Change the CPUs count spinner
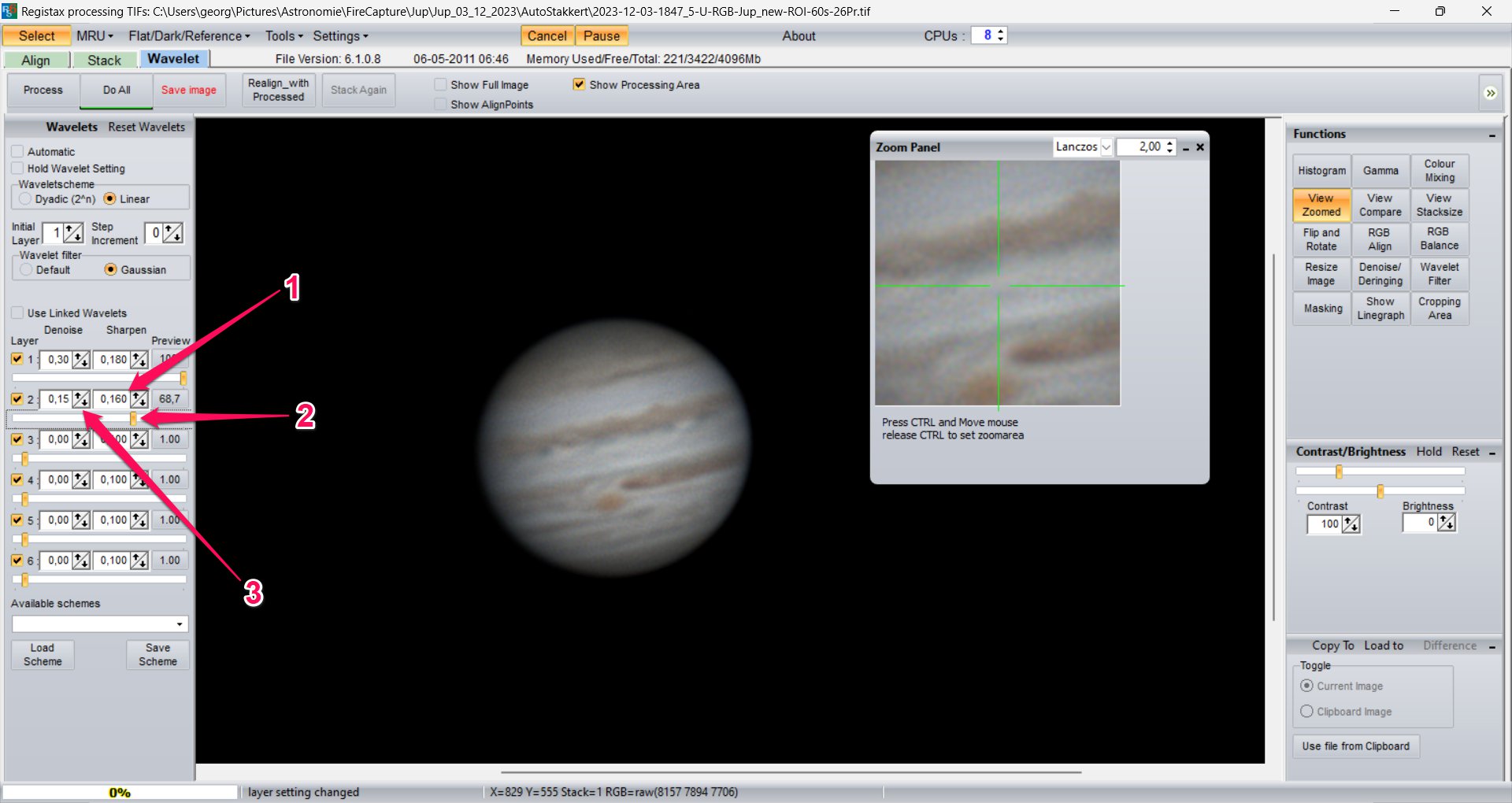Image resolution: width=1512 pixels, height=803 pixels. 1000,35
